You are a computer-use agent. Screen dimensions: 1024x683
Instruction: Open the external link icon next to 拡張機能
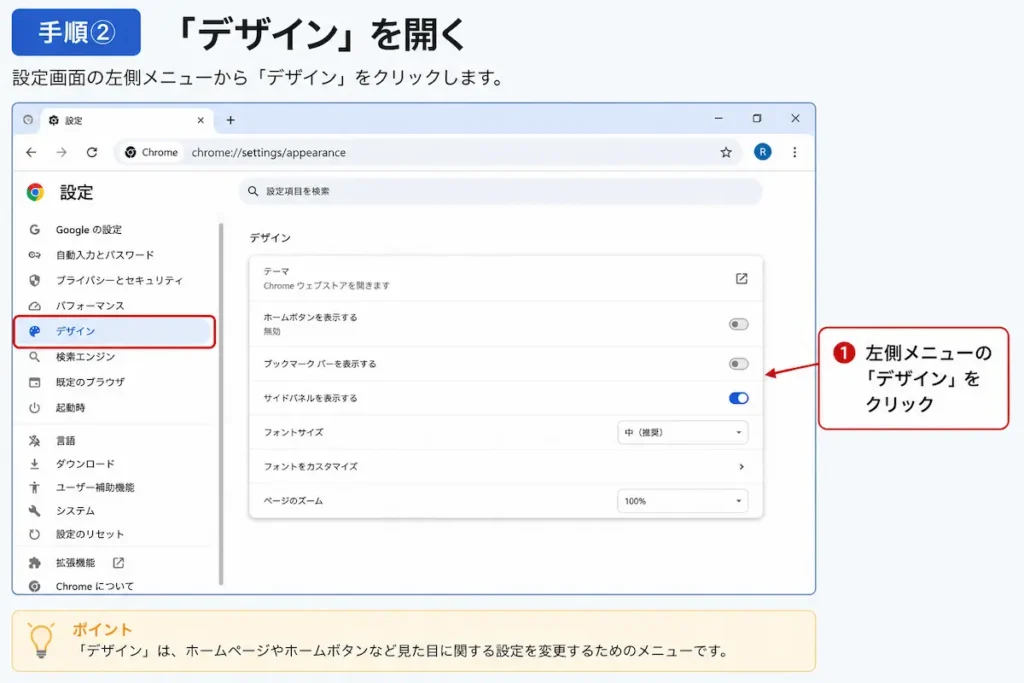coord(118,562)
